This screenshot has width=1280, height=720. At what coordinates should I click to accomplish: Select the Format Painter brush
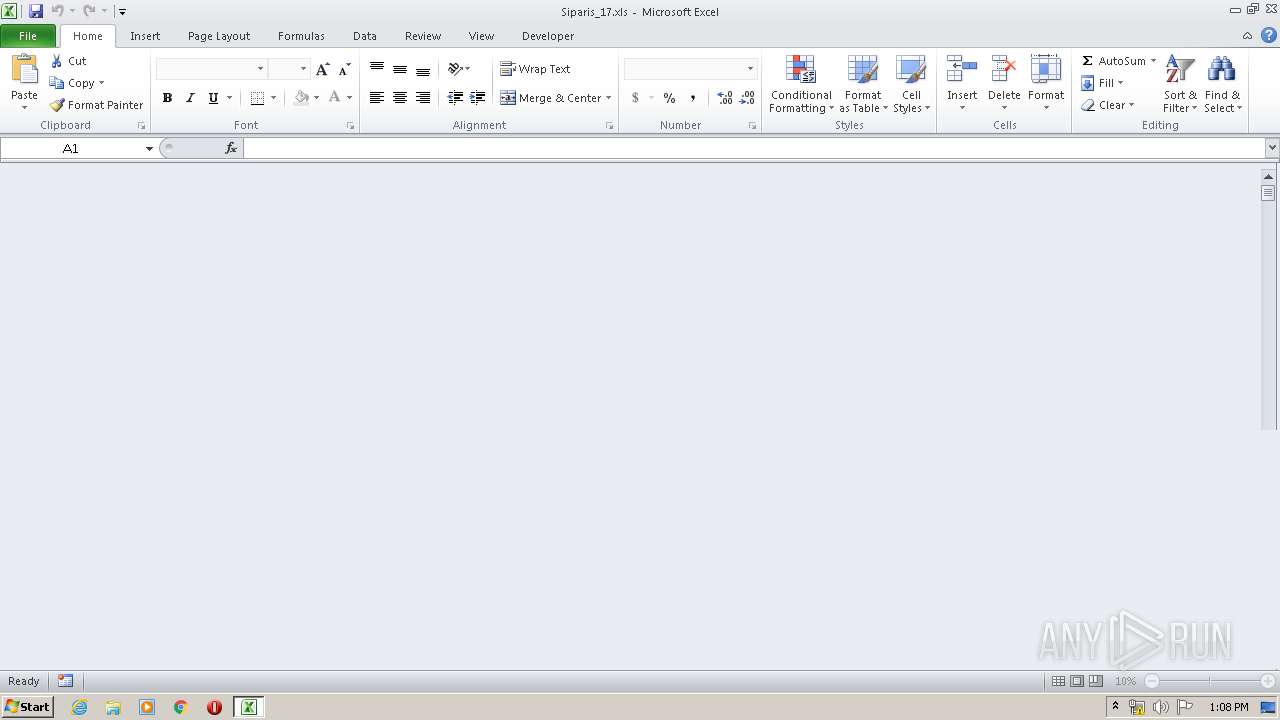click(x=97, y=105)
